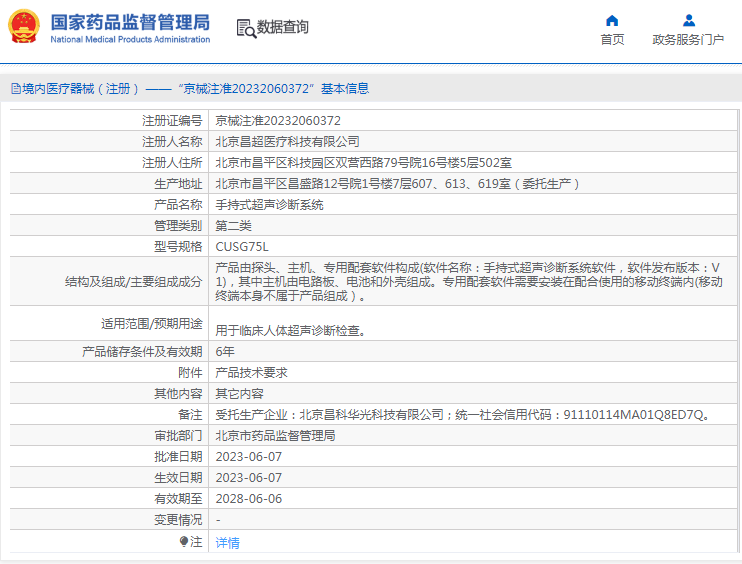Click the 注册证编号 label
742x564 pixels.
(x=172, y=121)
